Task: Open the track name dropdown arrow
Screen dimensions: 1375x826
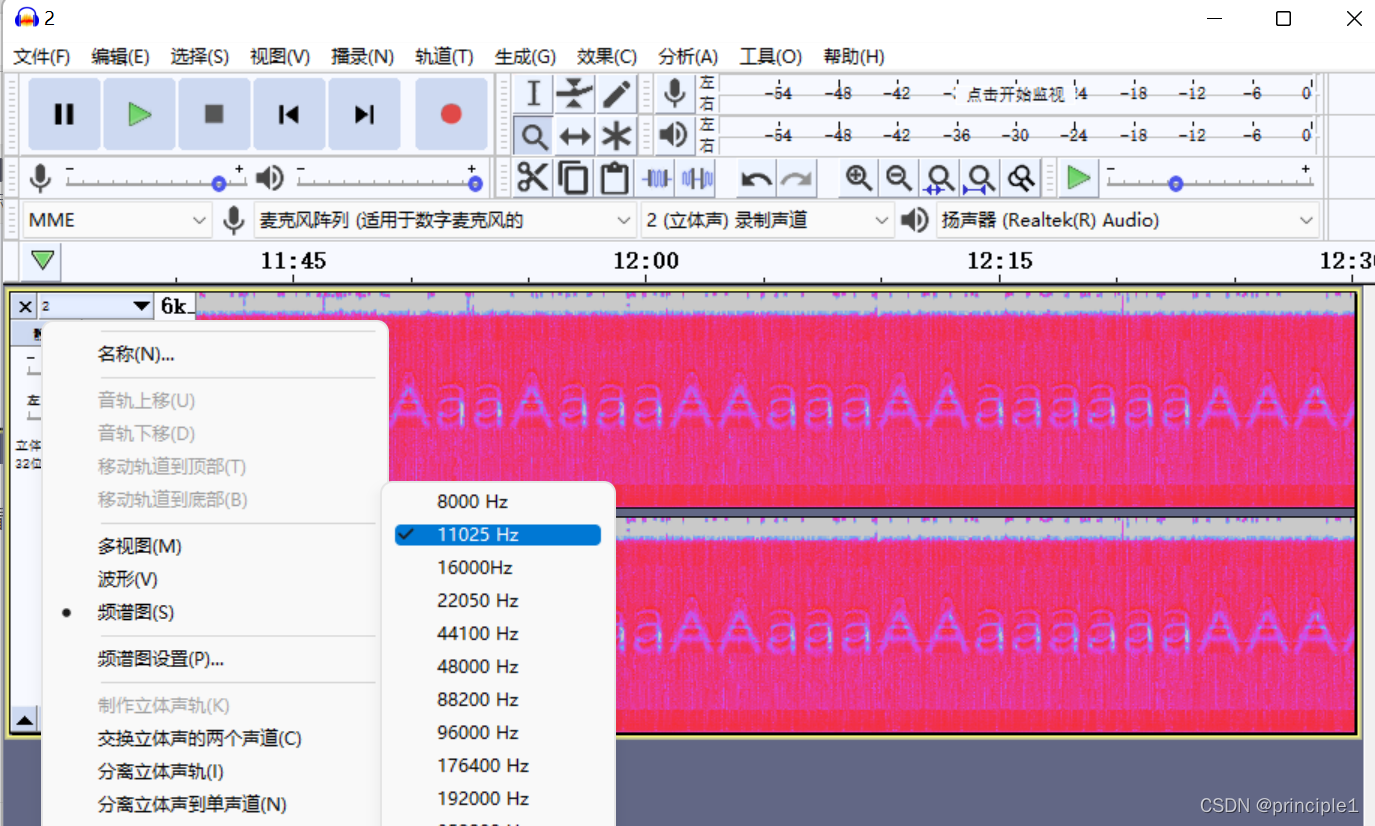Action: [140, 306]
